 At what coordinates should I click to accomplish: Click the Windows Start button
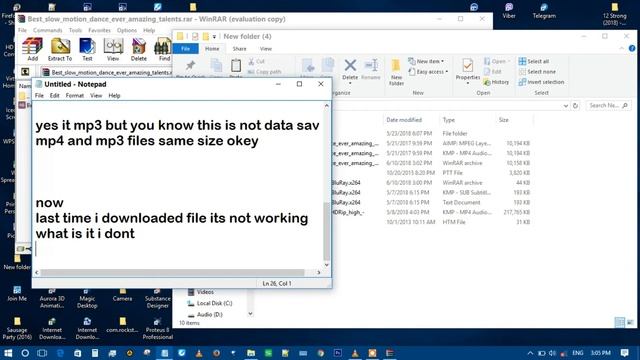tap(8, 353)
